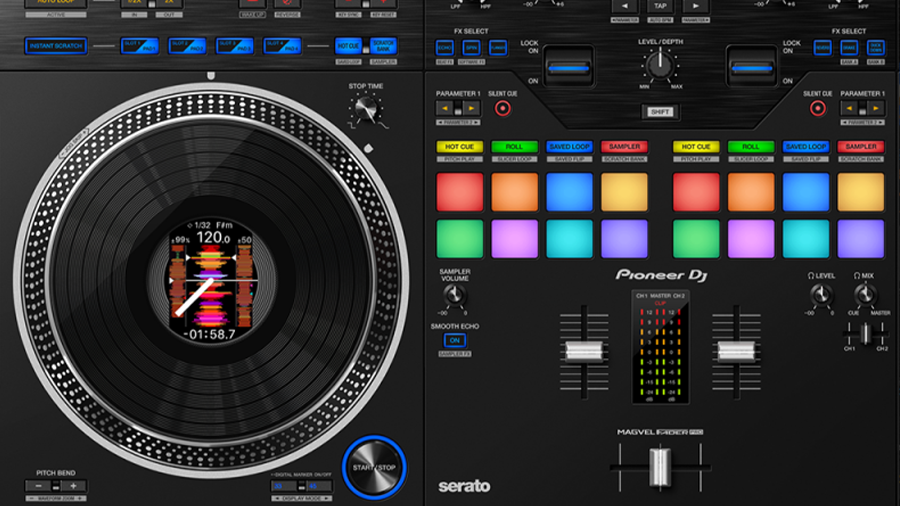Adjust the Stop Time knob
The height and width of the screenshot is (506, 900).
[x=366, y=108]
